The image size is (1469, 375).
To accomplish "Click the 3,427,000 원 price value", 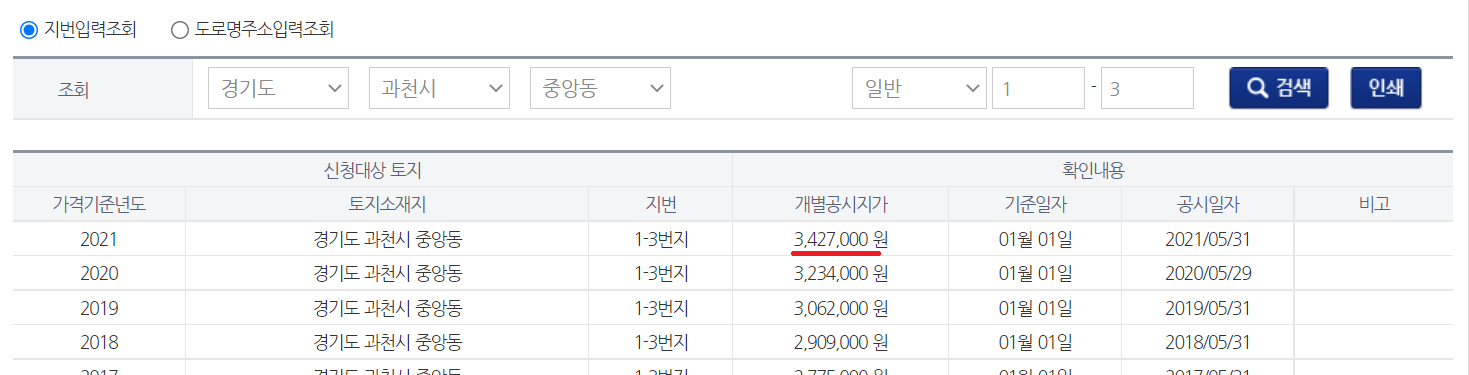I will (841, 240).
